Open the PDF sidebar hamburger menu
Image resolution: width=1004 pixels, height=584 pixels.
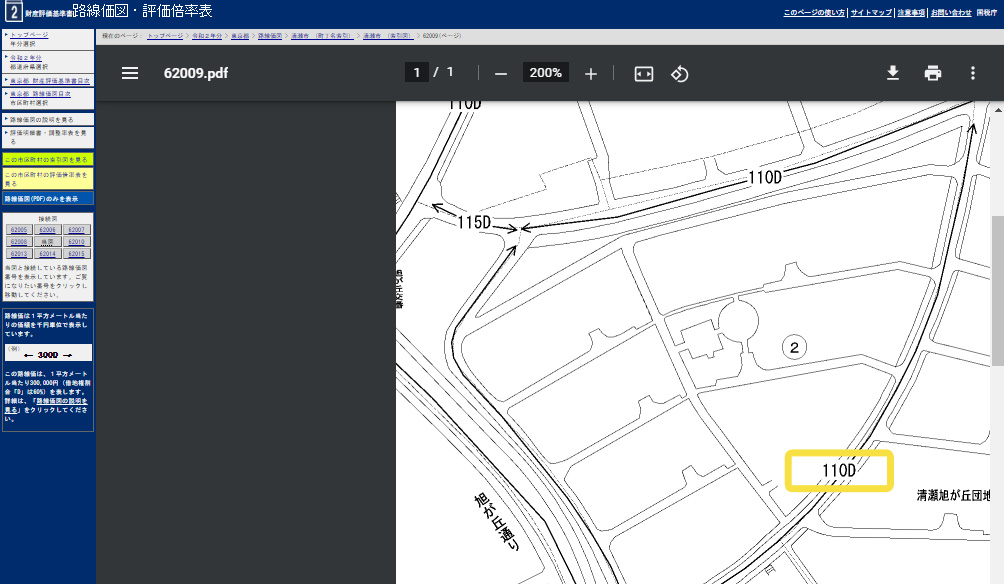point(130,73)
